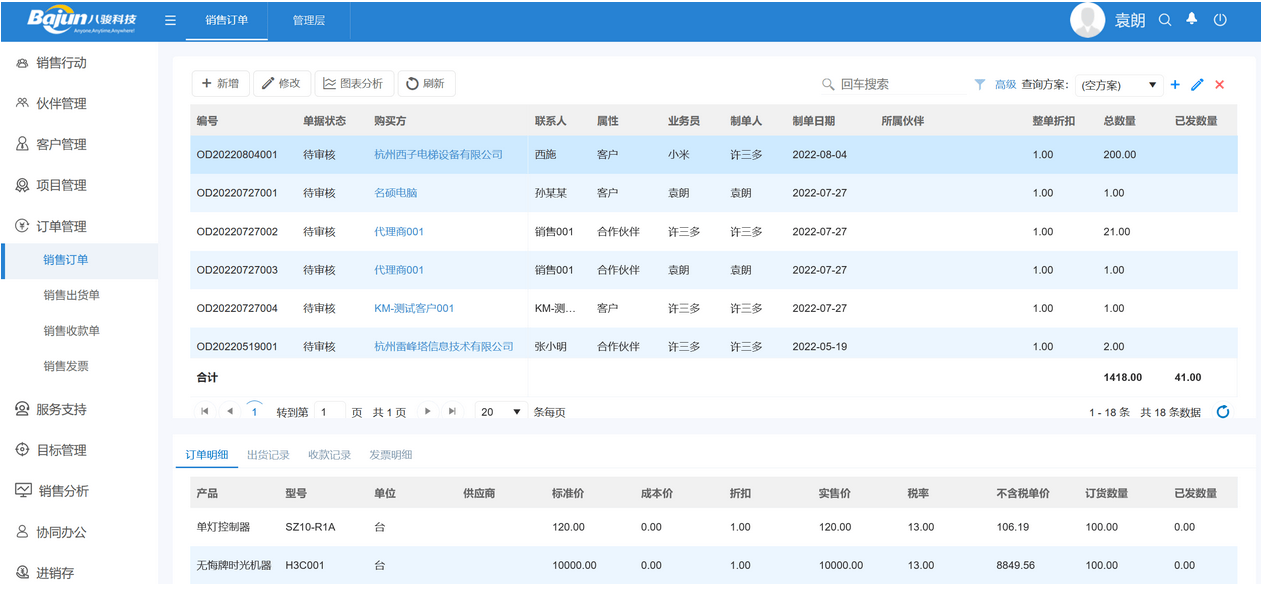Click the refresh (刷新) button
The image size is (1262, 600).
[x=426, y=83]
